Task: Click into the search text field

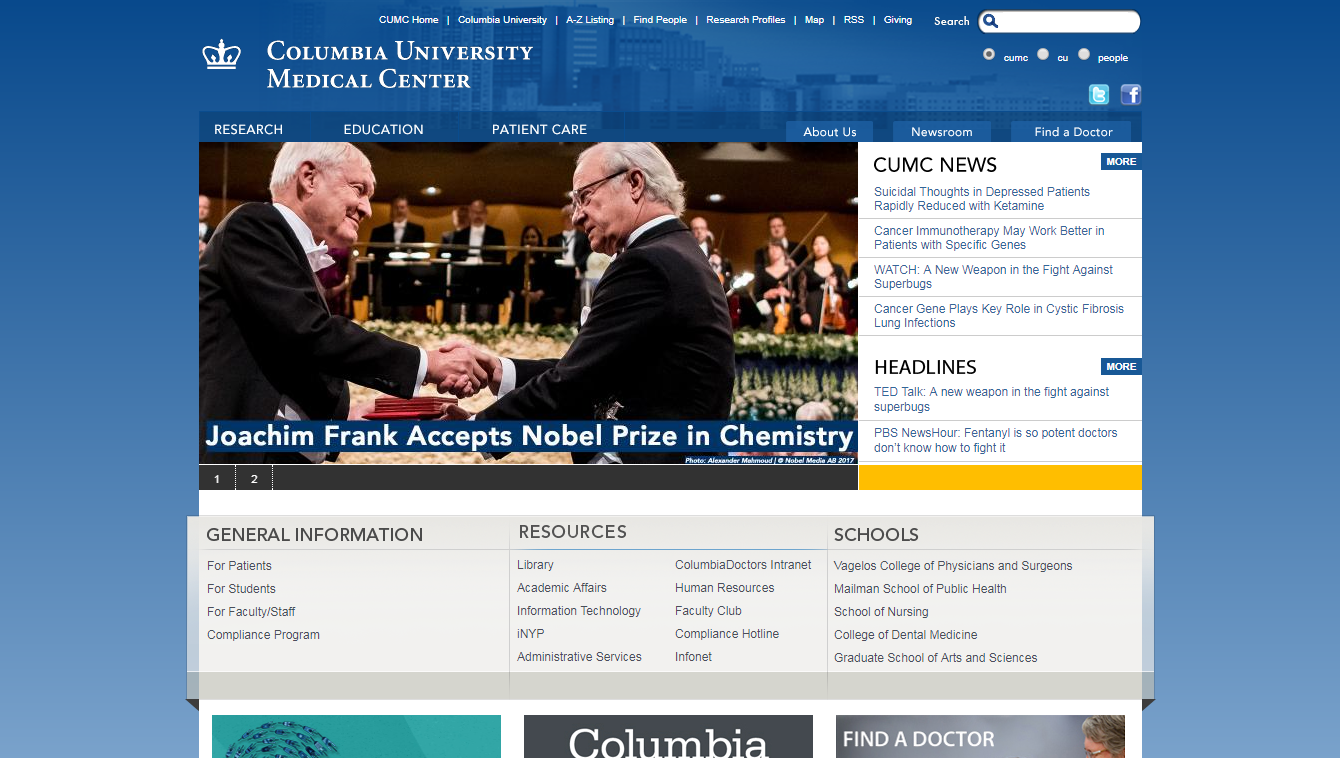Action: click(1068, 21)
